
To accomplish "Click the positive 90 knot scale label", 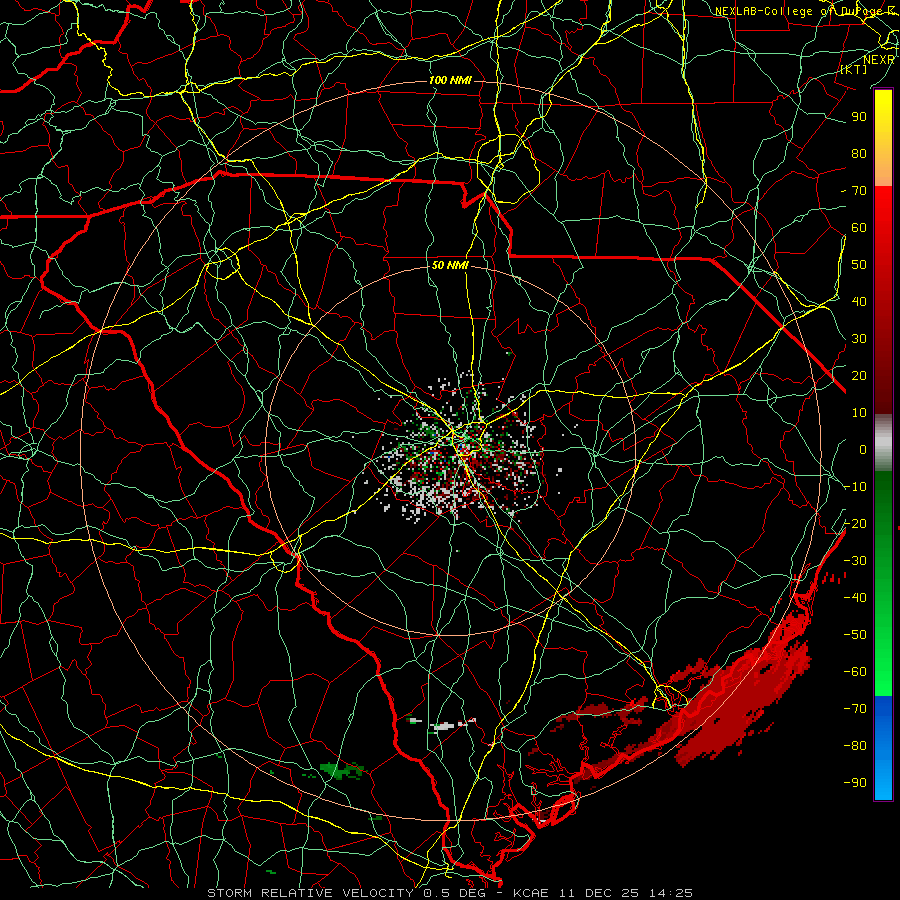I will tap(859, 117).
